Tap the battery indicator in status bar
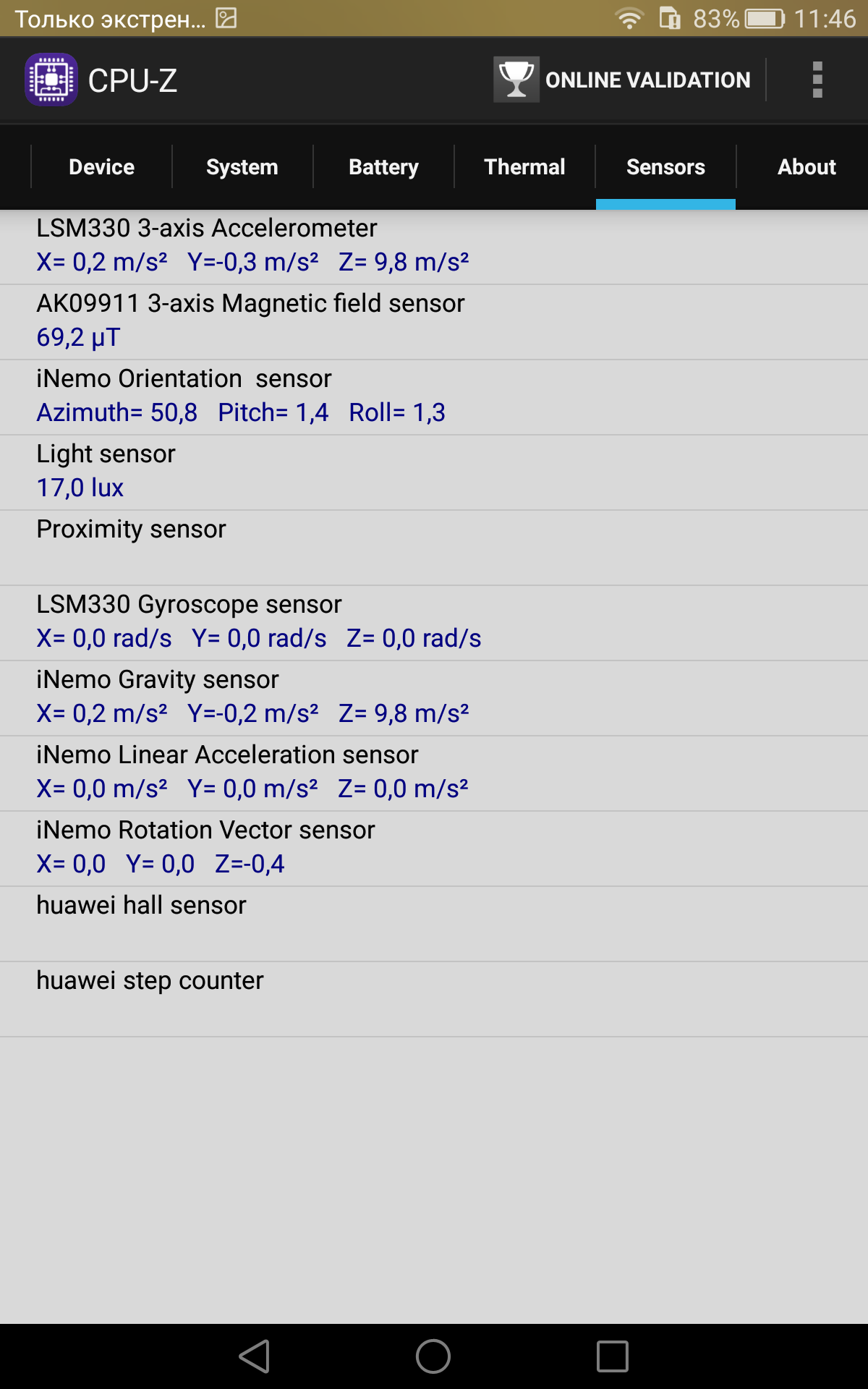 click(765, 18)
